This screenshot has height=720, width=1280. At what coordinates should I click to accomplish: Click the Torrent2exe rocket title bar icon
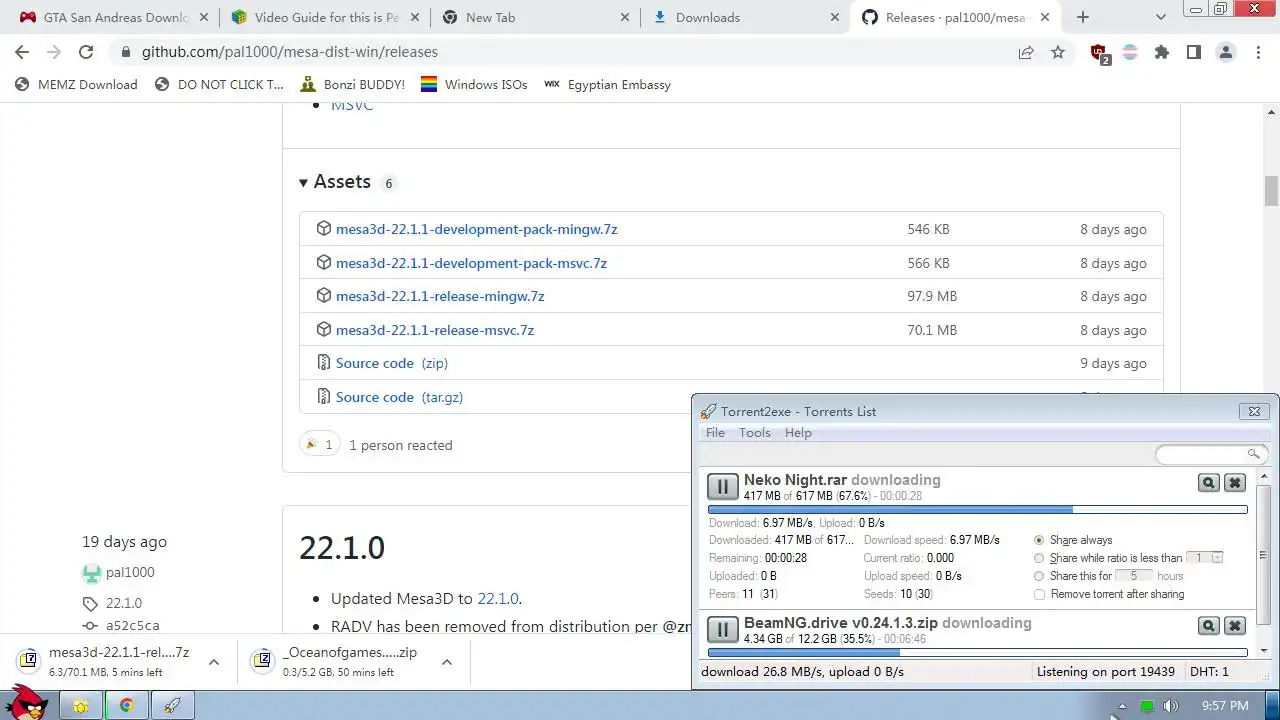click(708, 411)
